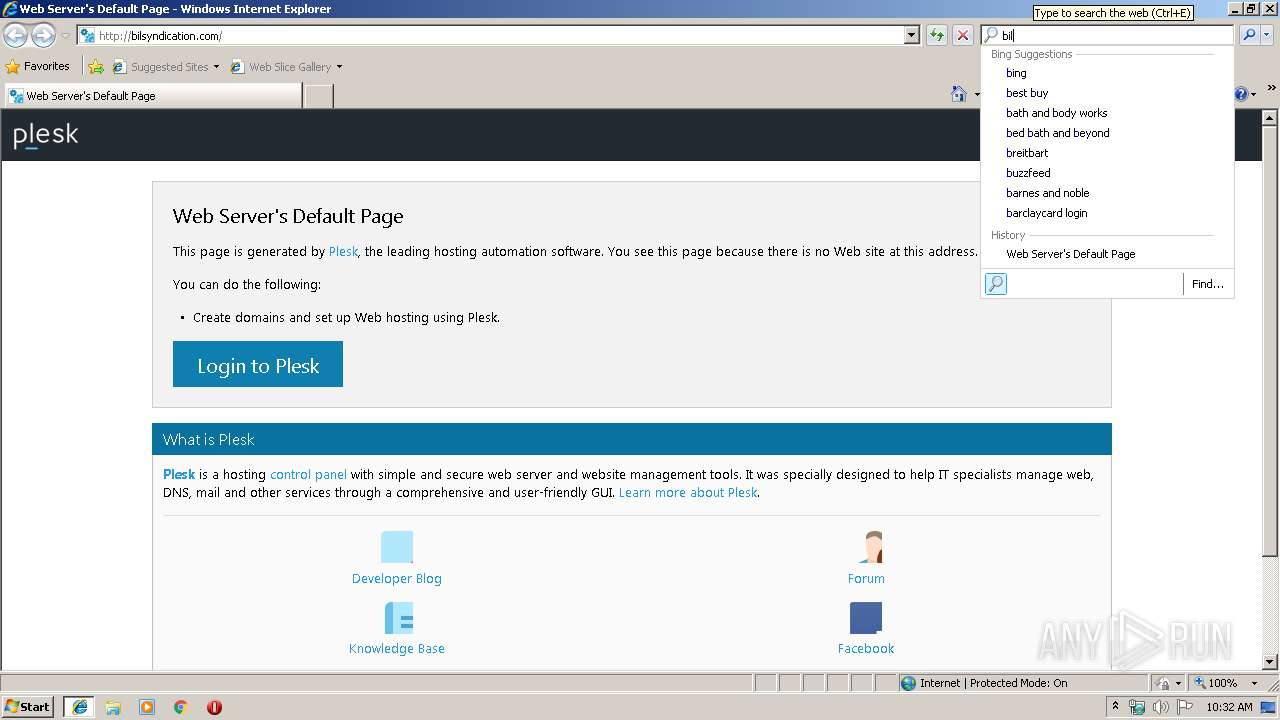Click the Plesk logo in header
Image resolution: width=1280 pixels, height=720 pixels.
tap(46, 135)
